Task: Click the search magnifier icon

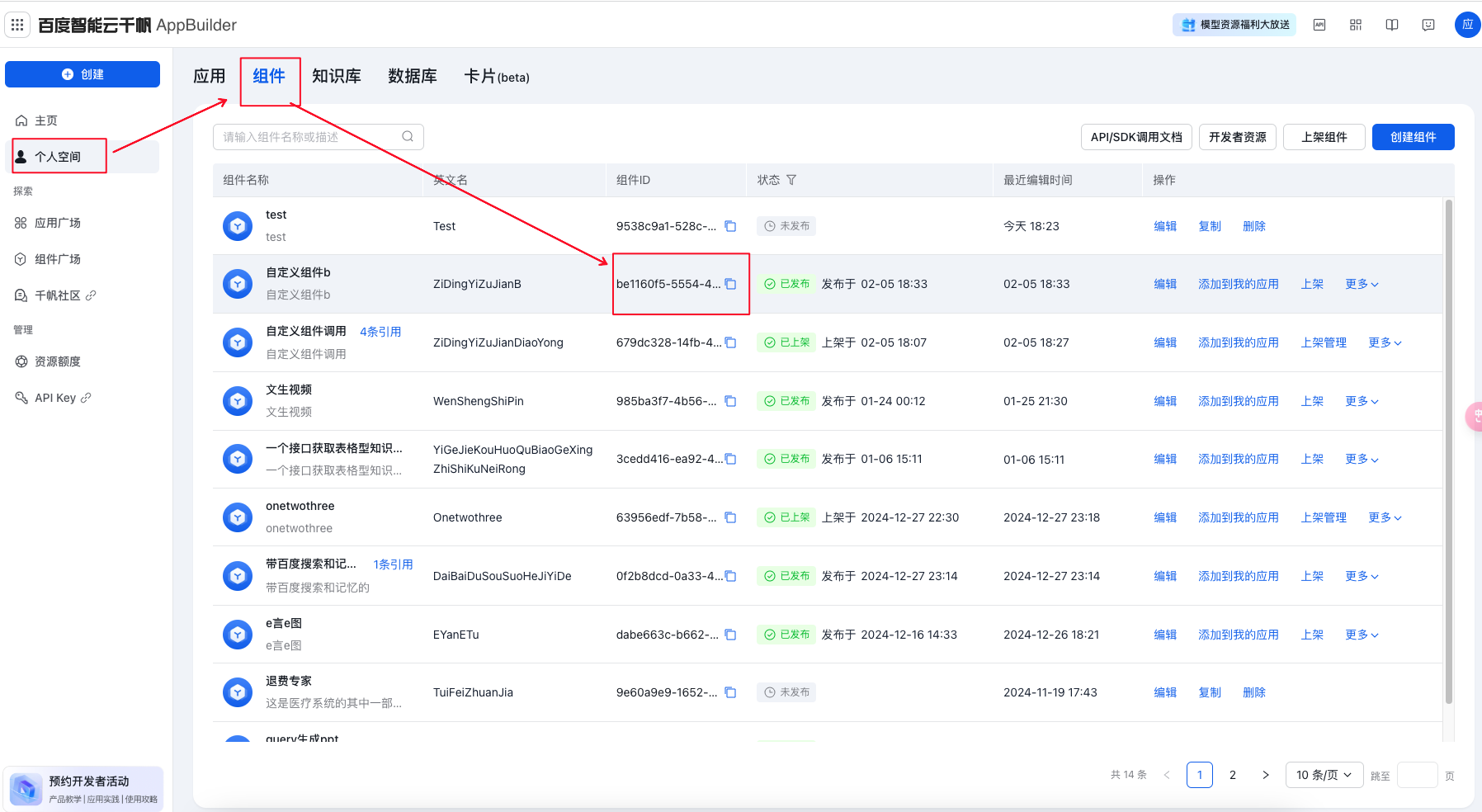Action: click(408, 137)
